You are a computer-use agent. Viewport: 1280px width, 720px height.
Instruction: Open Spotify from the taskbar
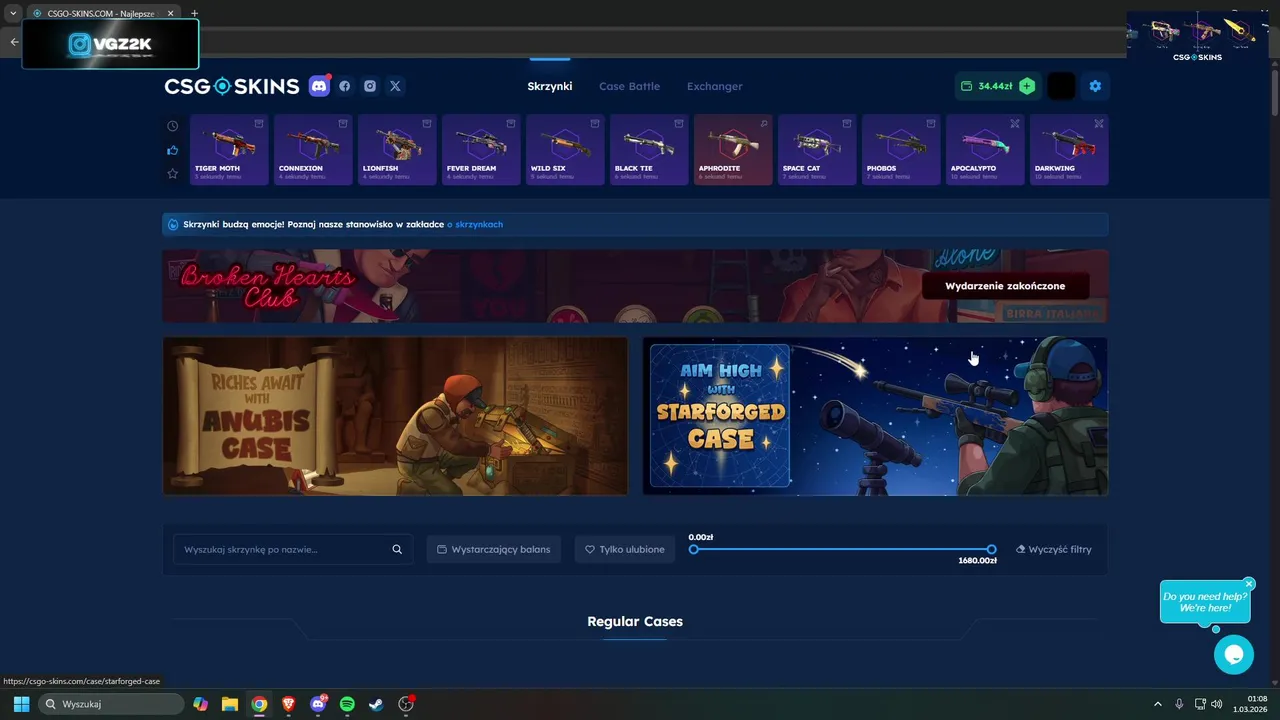pos(347,704)
